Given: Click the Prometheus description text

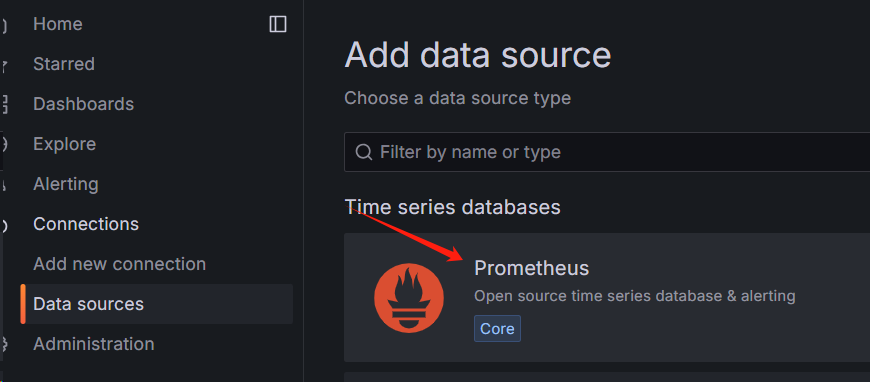Looking at the screenshot, I should [x=635, y=296].
